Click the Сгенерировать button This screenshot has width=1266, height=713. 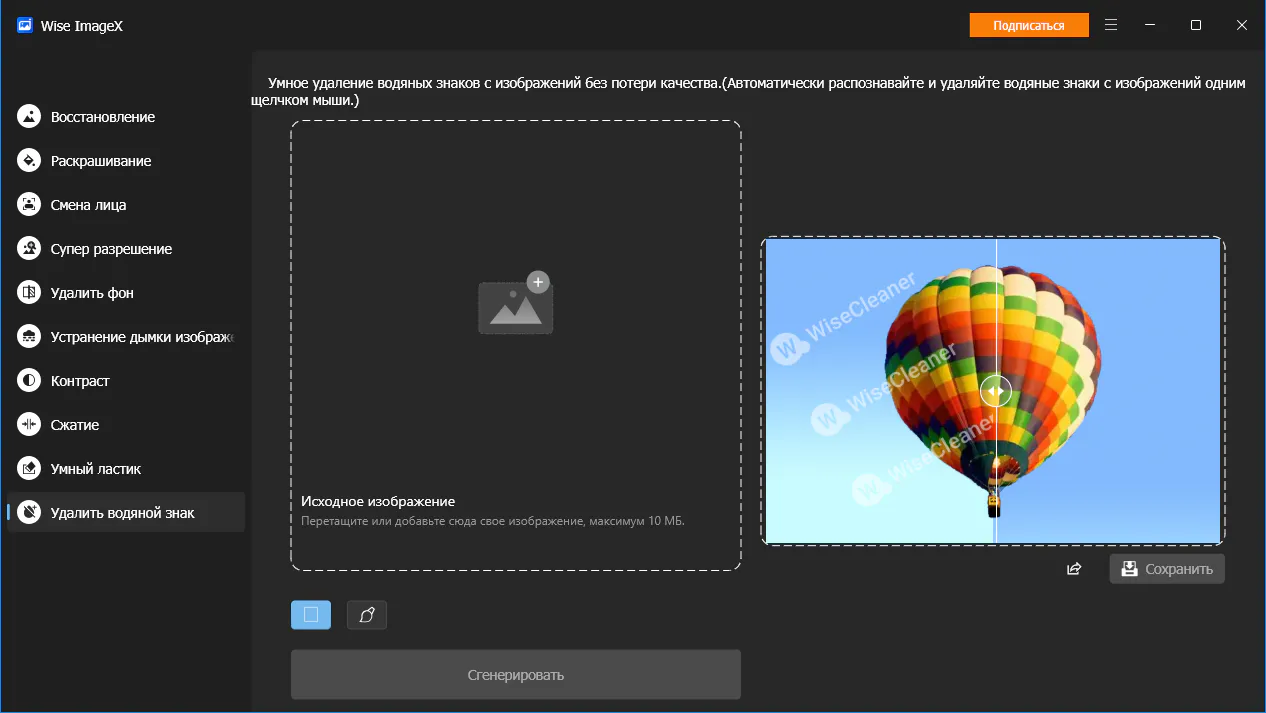[516, 675]
